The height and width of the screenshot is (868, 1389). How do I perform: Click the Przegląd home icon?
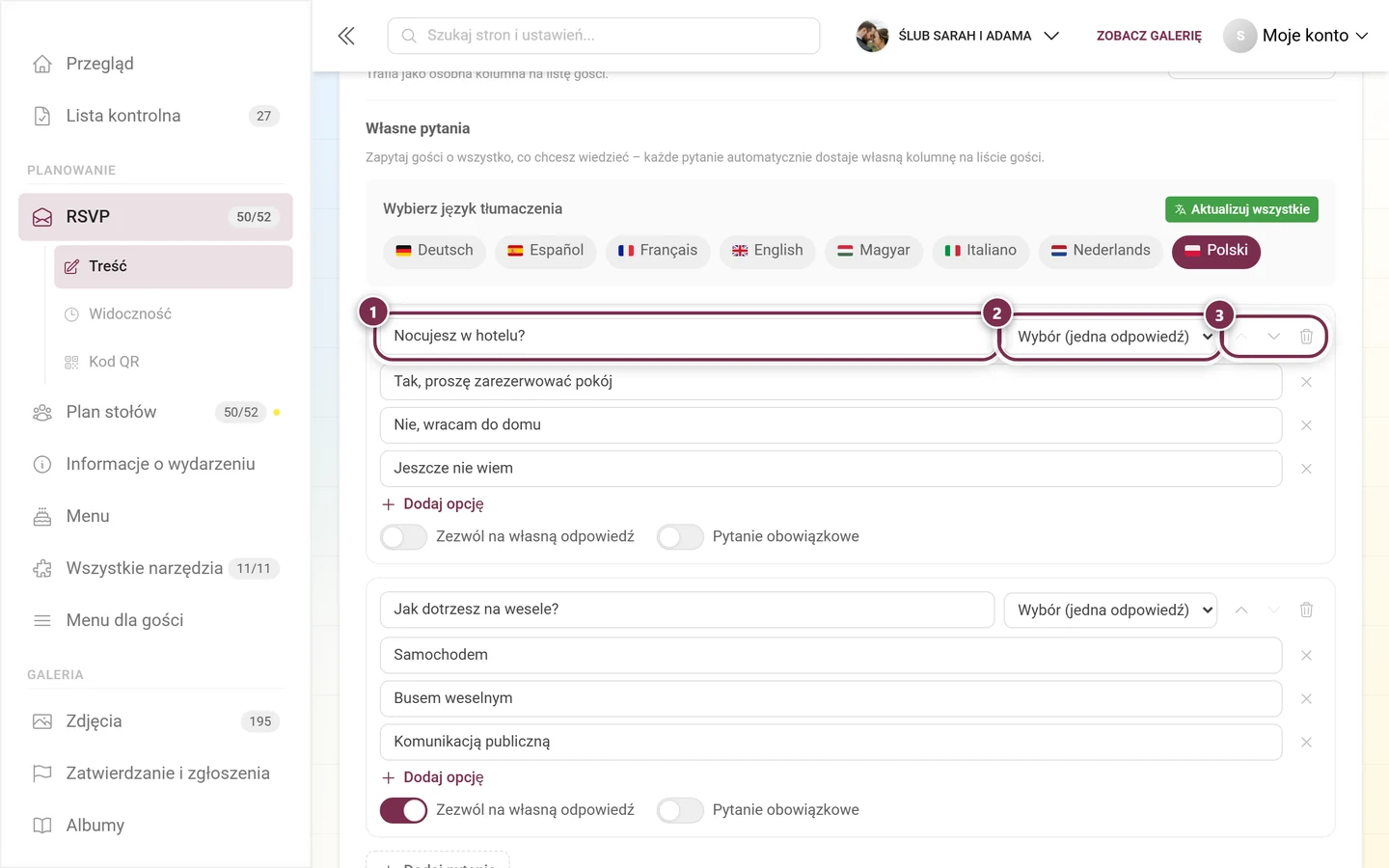point(42,64)
